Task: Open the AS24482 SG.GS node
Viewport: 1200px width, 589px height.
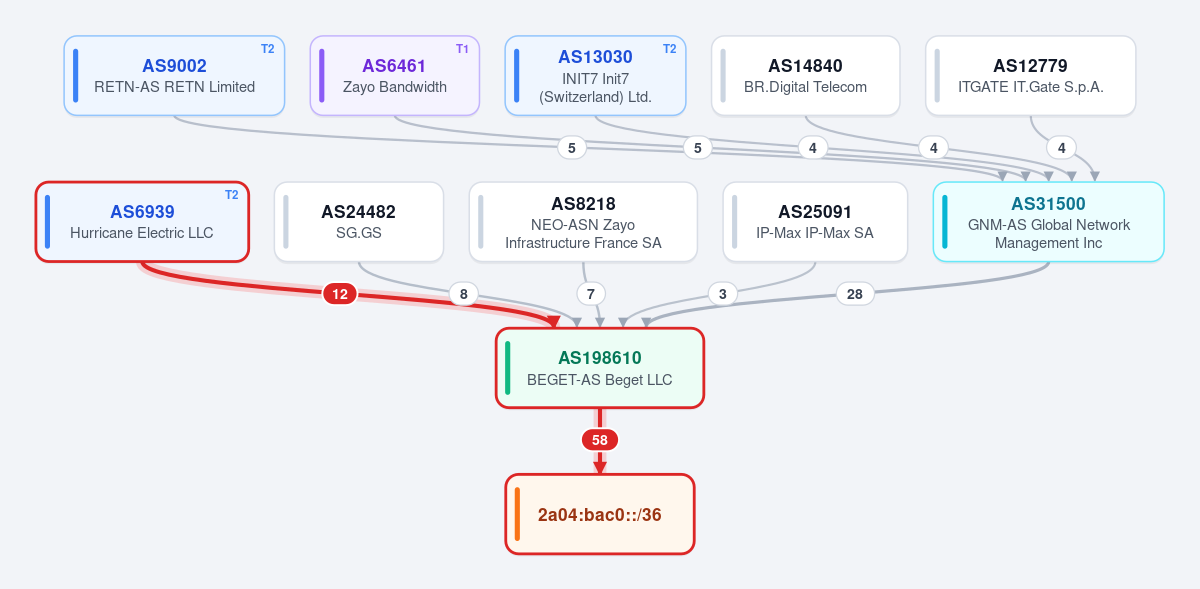Action: click(x=359, y=222)
